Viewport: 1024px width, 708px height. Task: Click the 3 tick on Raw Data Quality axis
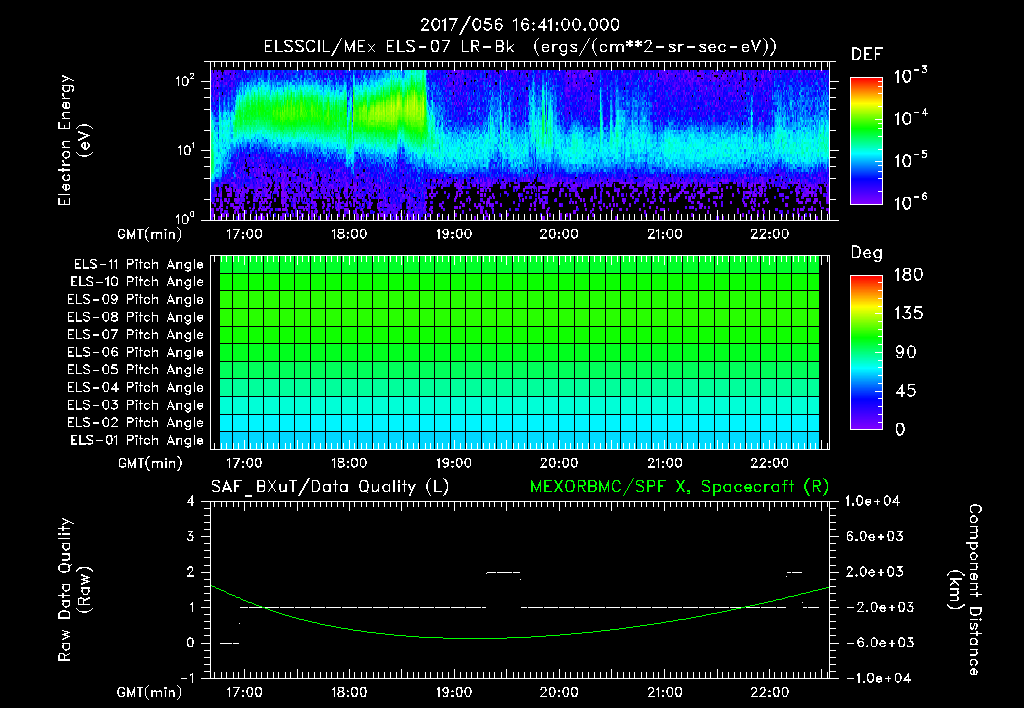pyautogui.click(x=191, y=537)
